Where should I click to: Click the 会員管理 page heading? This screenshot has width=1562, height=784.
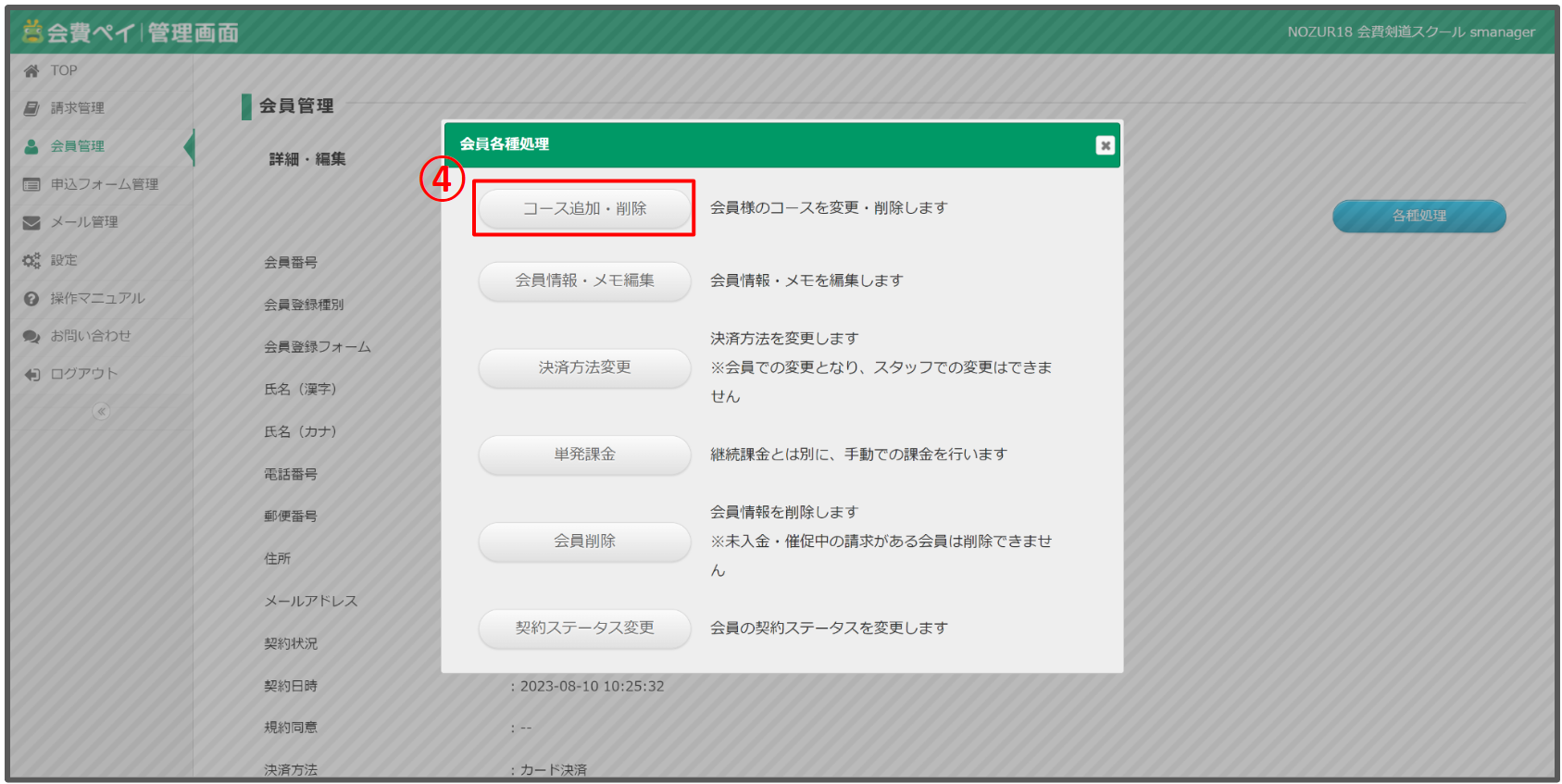click(296, 106)
